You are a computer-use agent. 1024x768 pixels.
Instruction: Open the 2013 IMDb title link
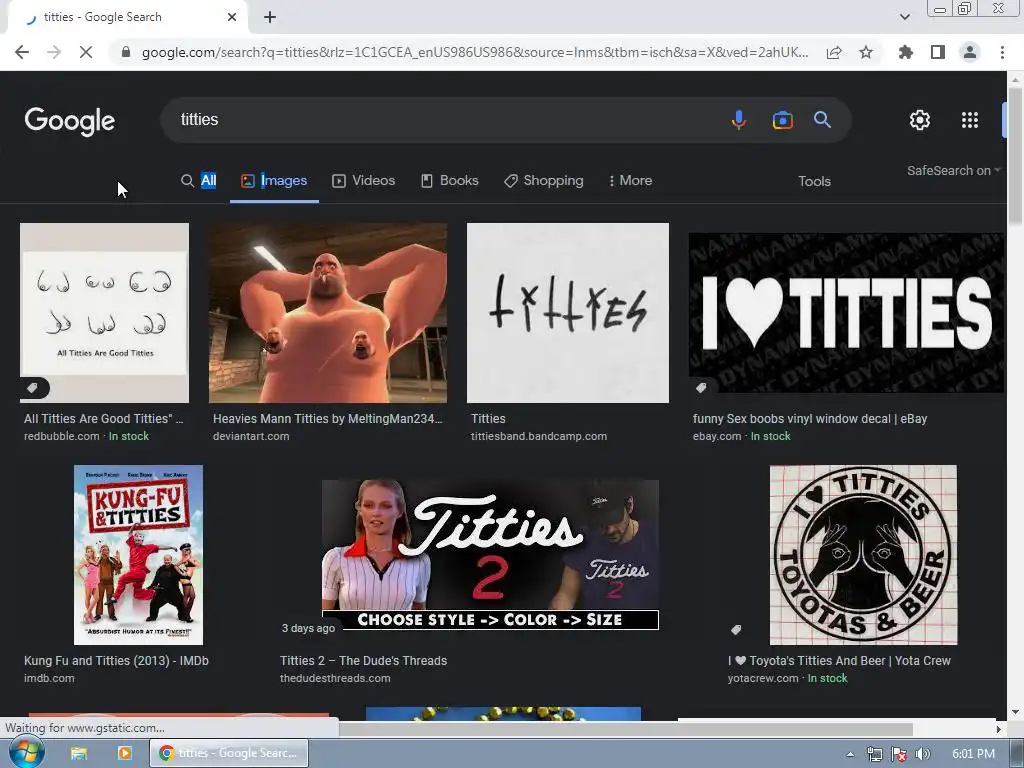tap(116, 661)
